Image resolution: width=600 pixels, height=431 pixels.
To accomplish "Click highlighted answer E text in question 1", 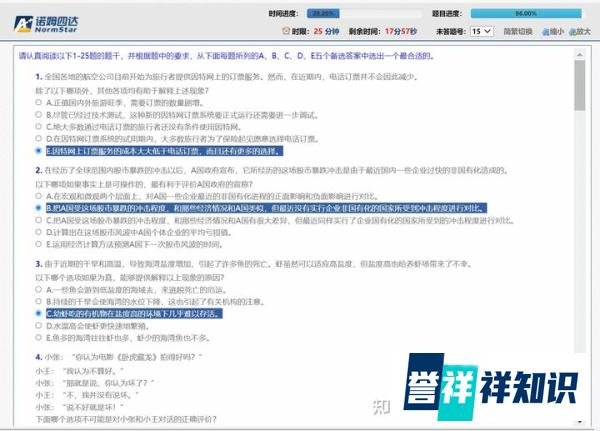I will click(x=165, y=151).
